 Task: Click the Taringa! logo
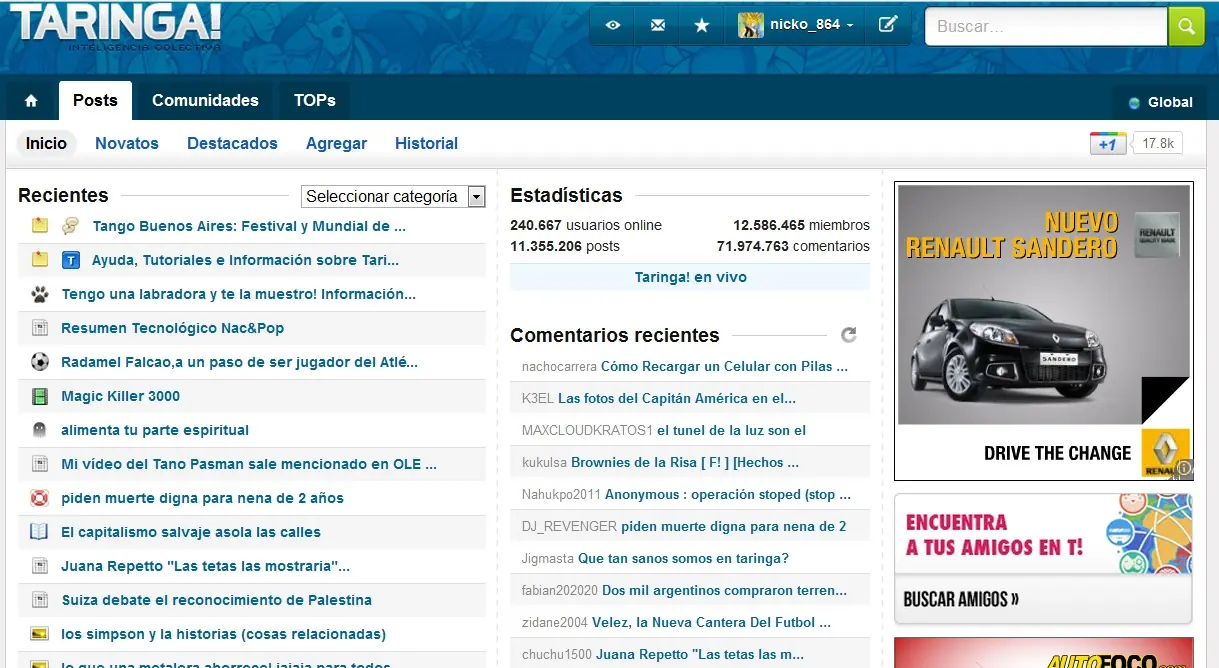(x=116, y=27)
